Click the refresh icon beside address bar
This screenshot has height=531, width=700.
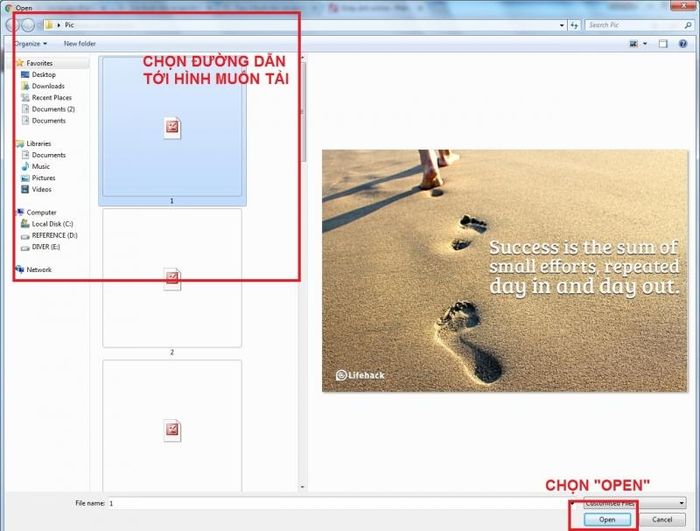coord(575,25)
